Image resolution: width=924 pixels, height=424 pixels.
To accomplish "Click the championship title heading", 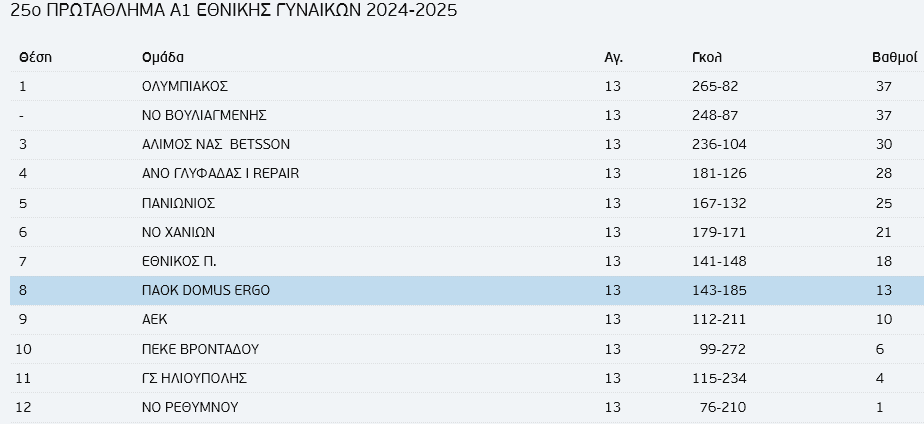I will [234, 10].
